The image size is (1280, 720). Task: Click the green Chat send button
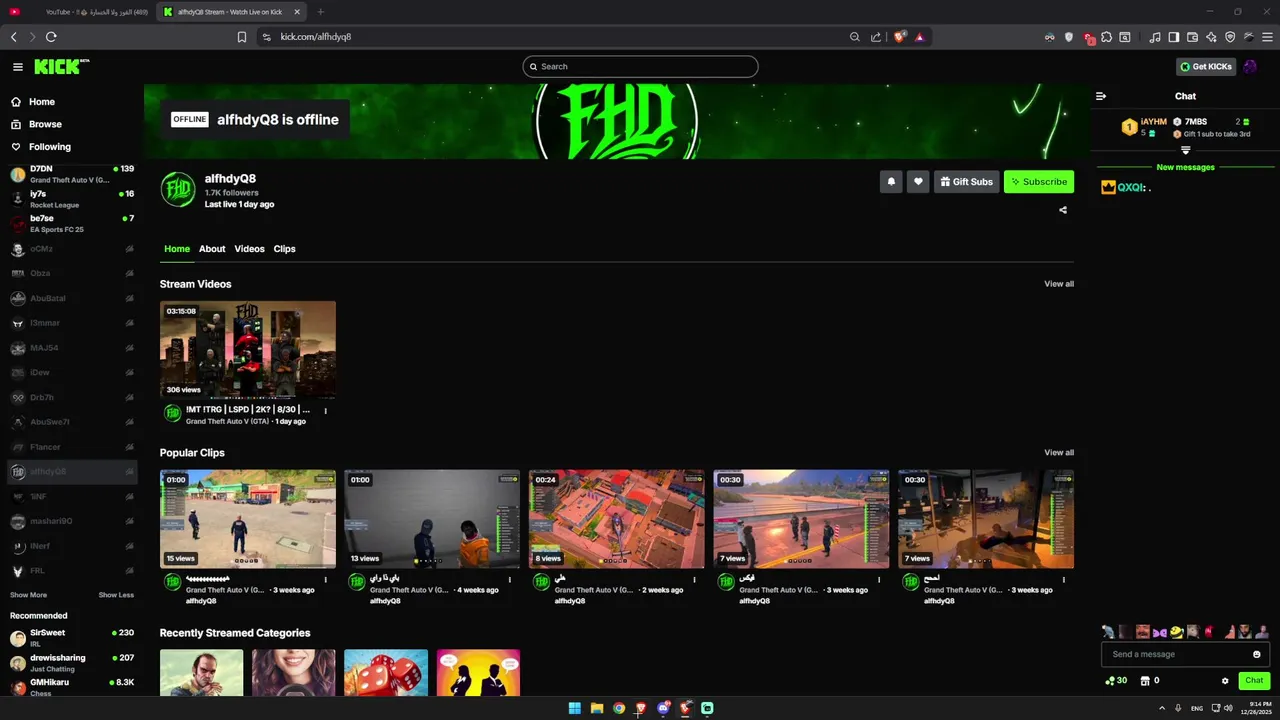pyautogui.click(x=1254, y=681)
